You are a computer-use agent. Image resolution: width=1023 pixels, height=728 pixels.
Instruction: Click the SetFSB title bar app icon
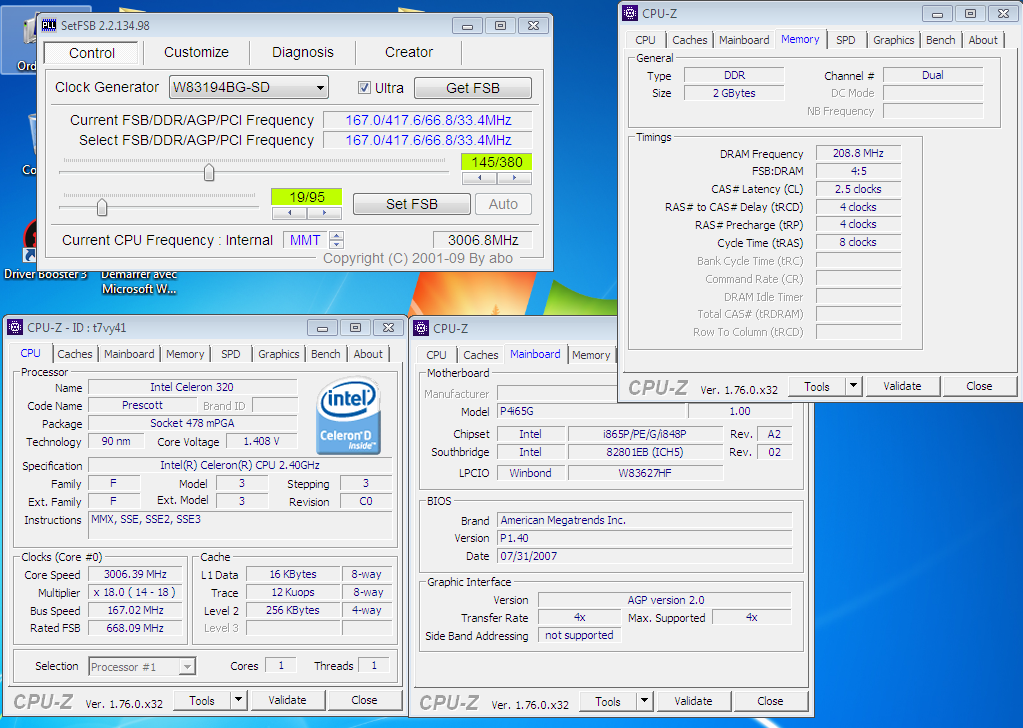click(49, 25)
